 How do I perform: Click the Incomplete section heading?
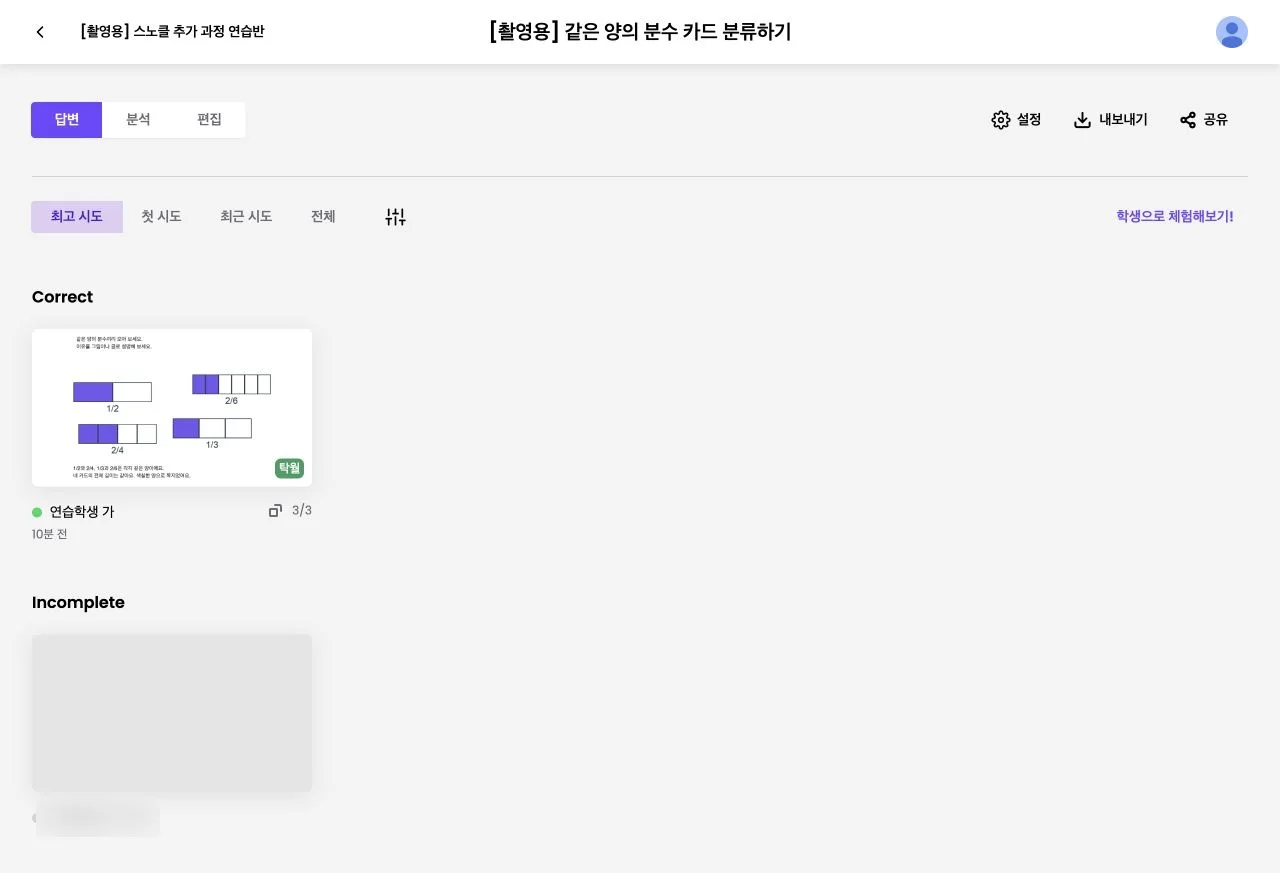tap(78, 602)
